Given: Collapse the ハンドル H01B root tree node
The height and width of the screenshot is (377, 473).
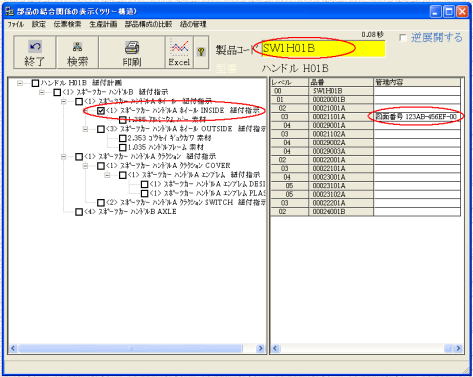Looking at the screenshot, I should [20, 83].
